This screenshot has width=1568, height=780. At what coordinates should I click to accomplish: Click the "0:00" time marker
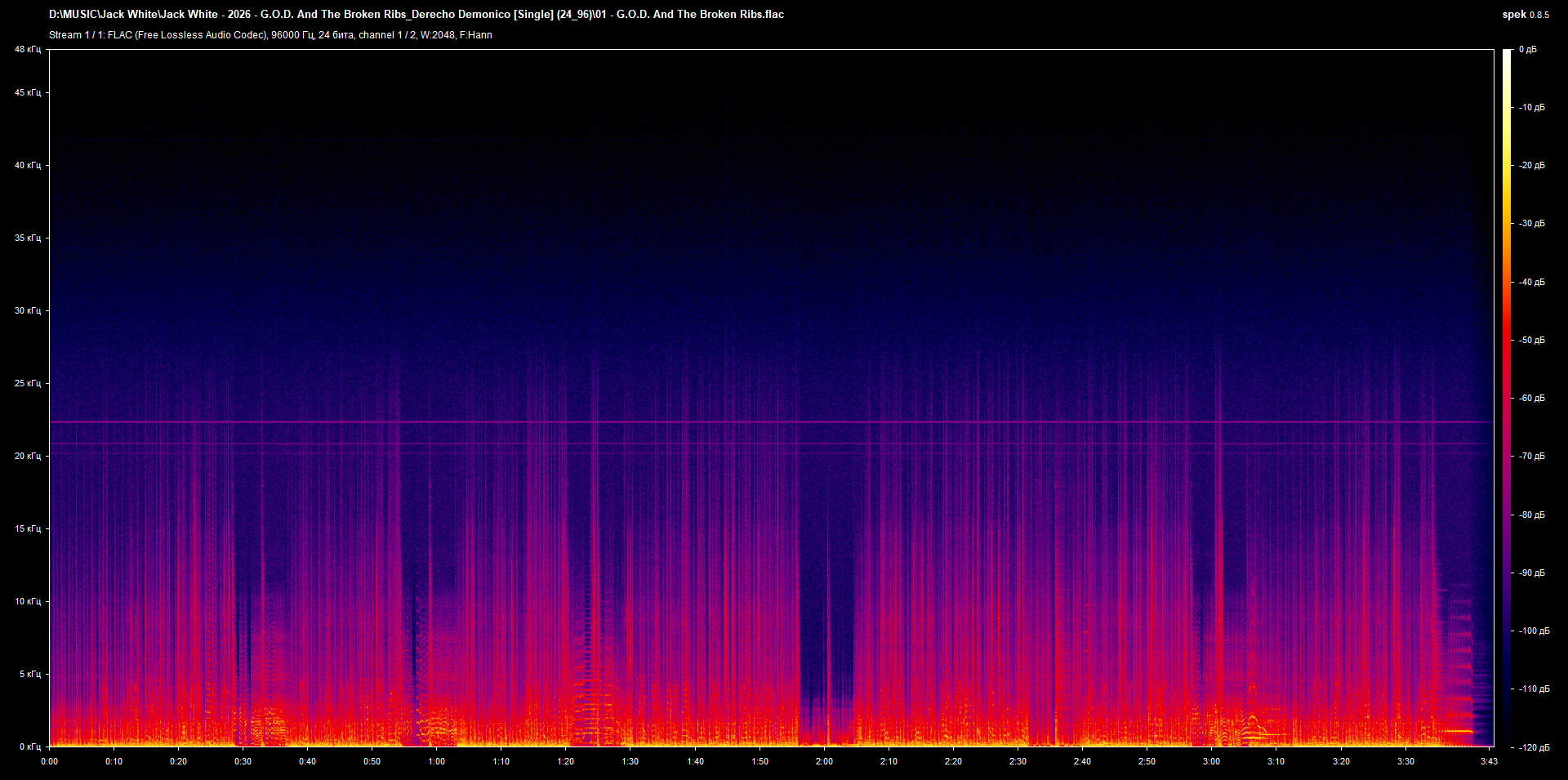[50, 761]
